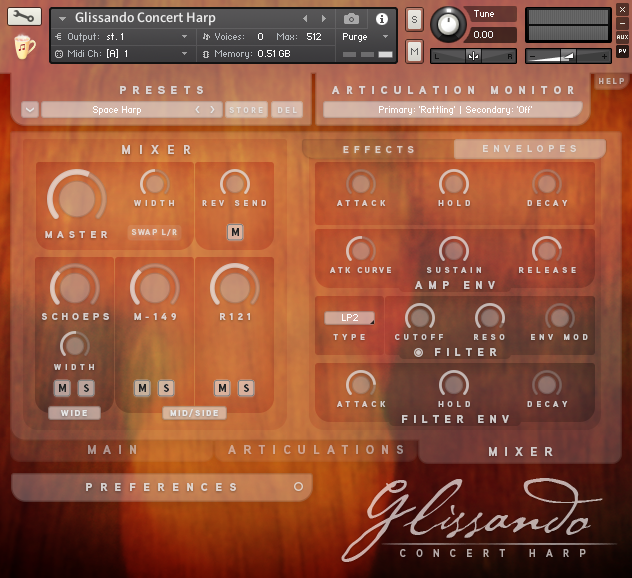Click the filter CUTOFF knob
632x578 pixels.
pyautogui.click(x=420, y=318)
